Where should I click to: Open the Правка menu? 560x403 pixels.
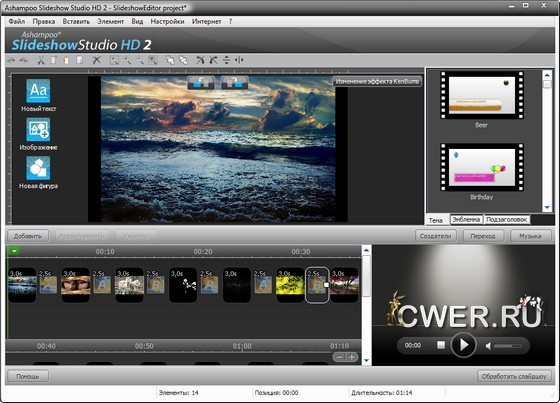point(44,21)
